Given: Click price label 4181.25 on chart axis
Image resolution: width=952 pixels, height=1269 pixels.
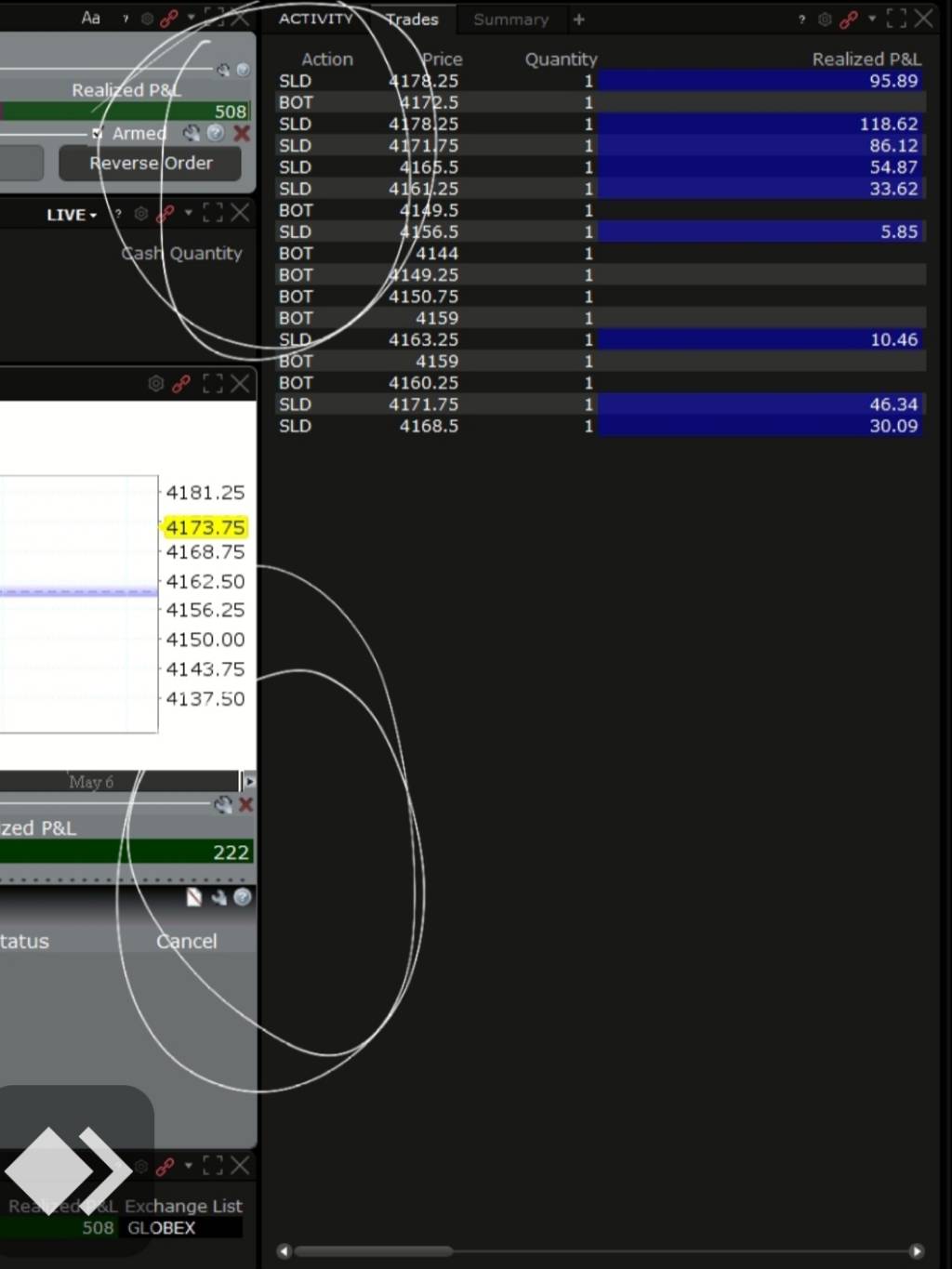Looking at the screenshot, I should click(x=205, y=492).
